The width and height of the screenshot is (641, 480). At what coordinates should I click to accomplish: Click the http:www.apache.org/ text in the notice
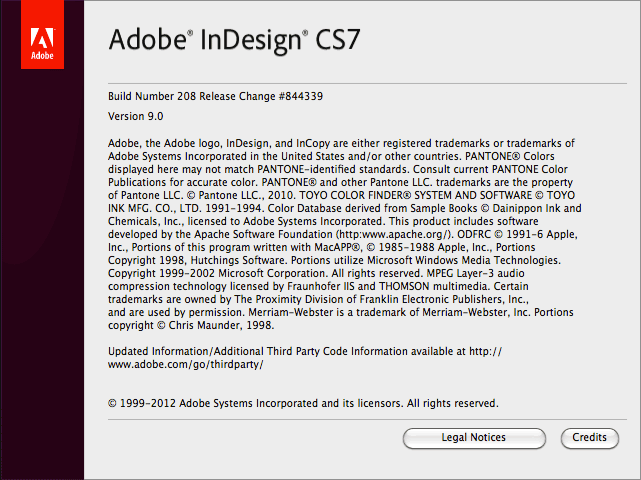pos(394,235)
